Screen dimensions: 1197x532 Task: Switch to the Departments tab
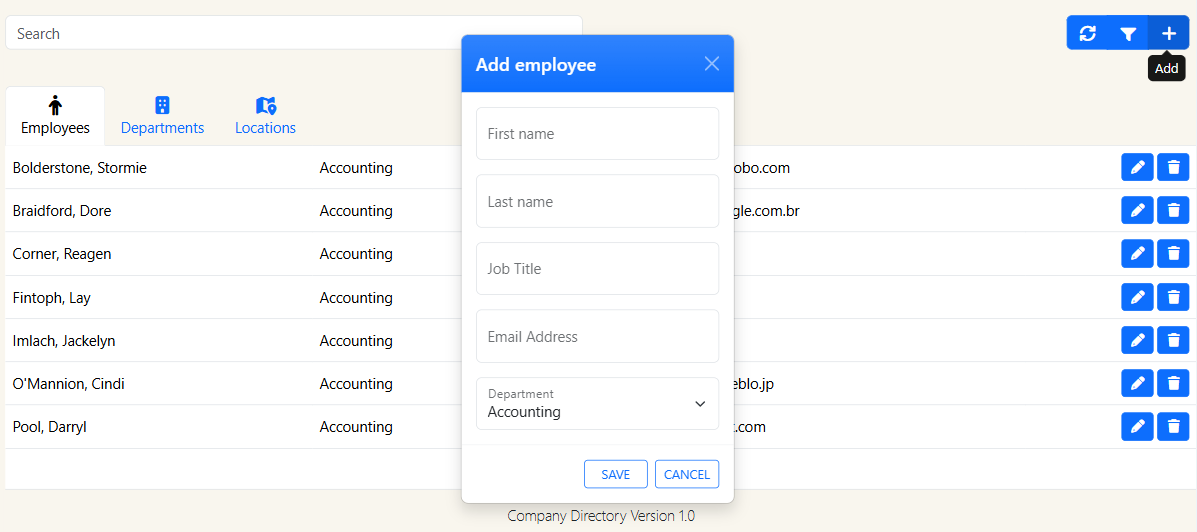click(162, 116)
